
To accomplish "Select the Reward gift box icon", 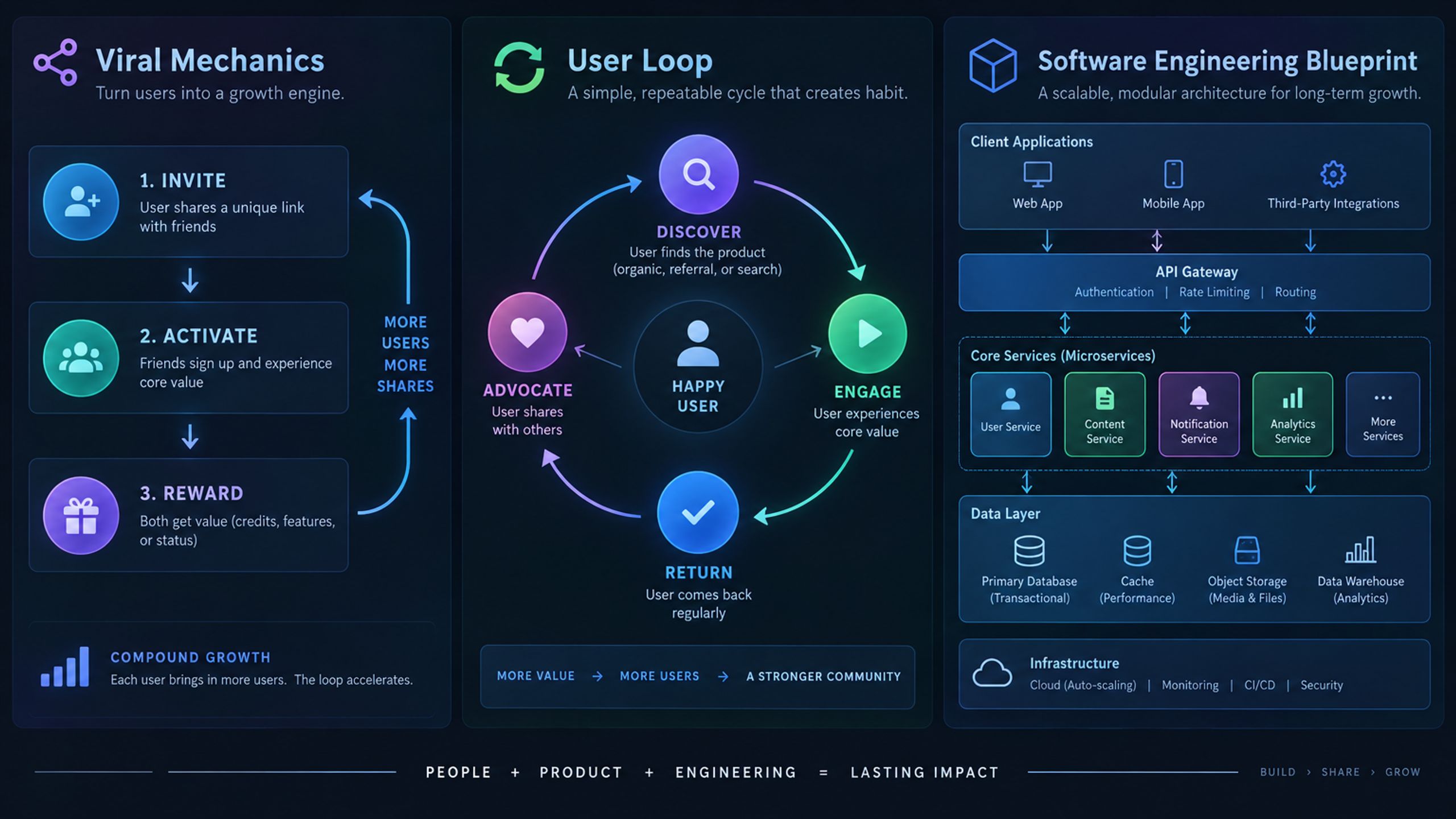I will coord(81,515).
